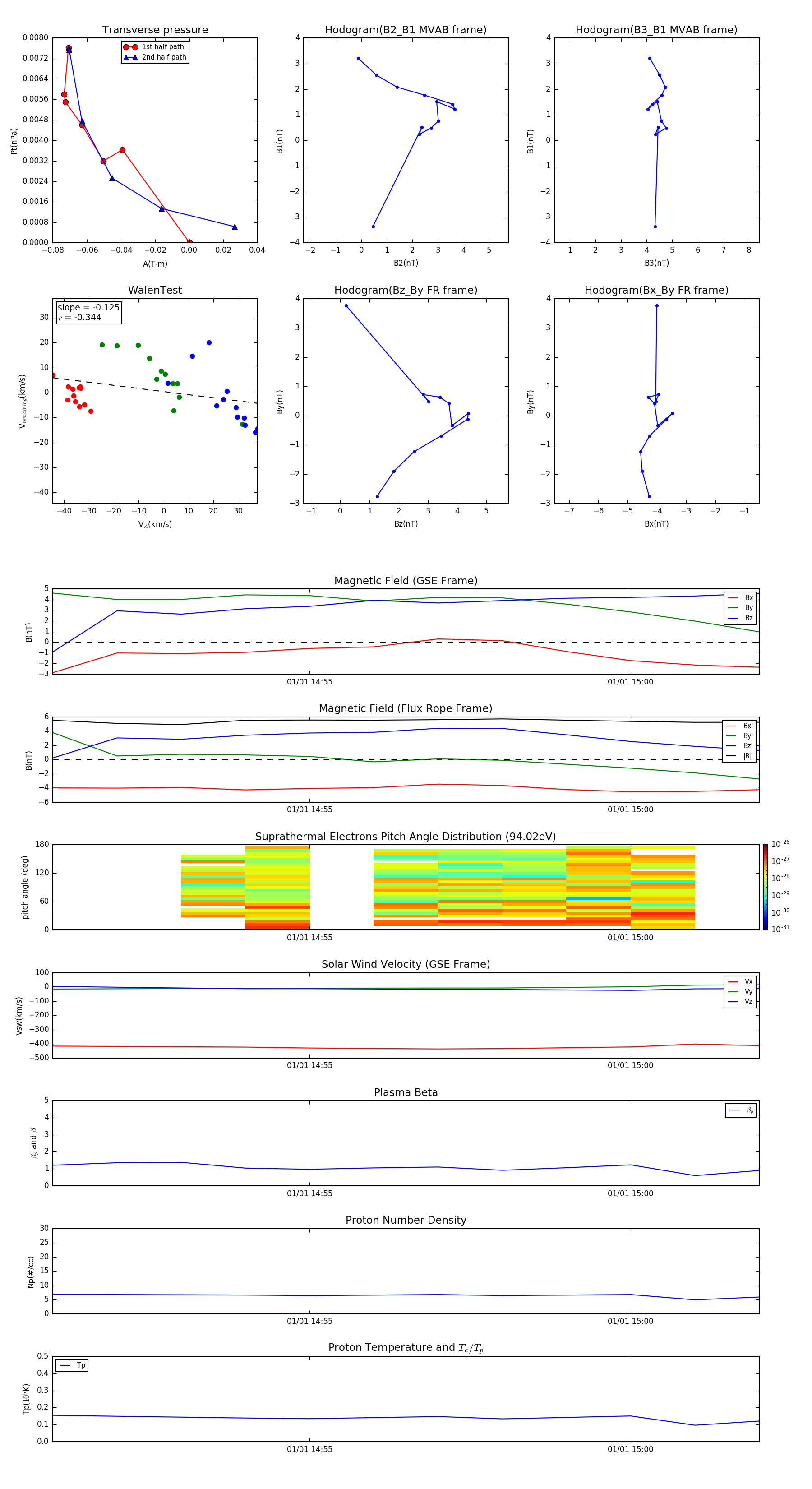Click the "Np(#/cc)" y-axis label

(31, 1272)
